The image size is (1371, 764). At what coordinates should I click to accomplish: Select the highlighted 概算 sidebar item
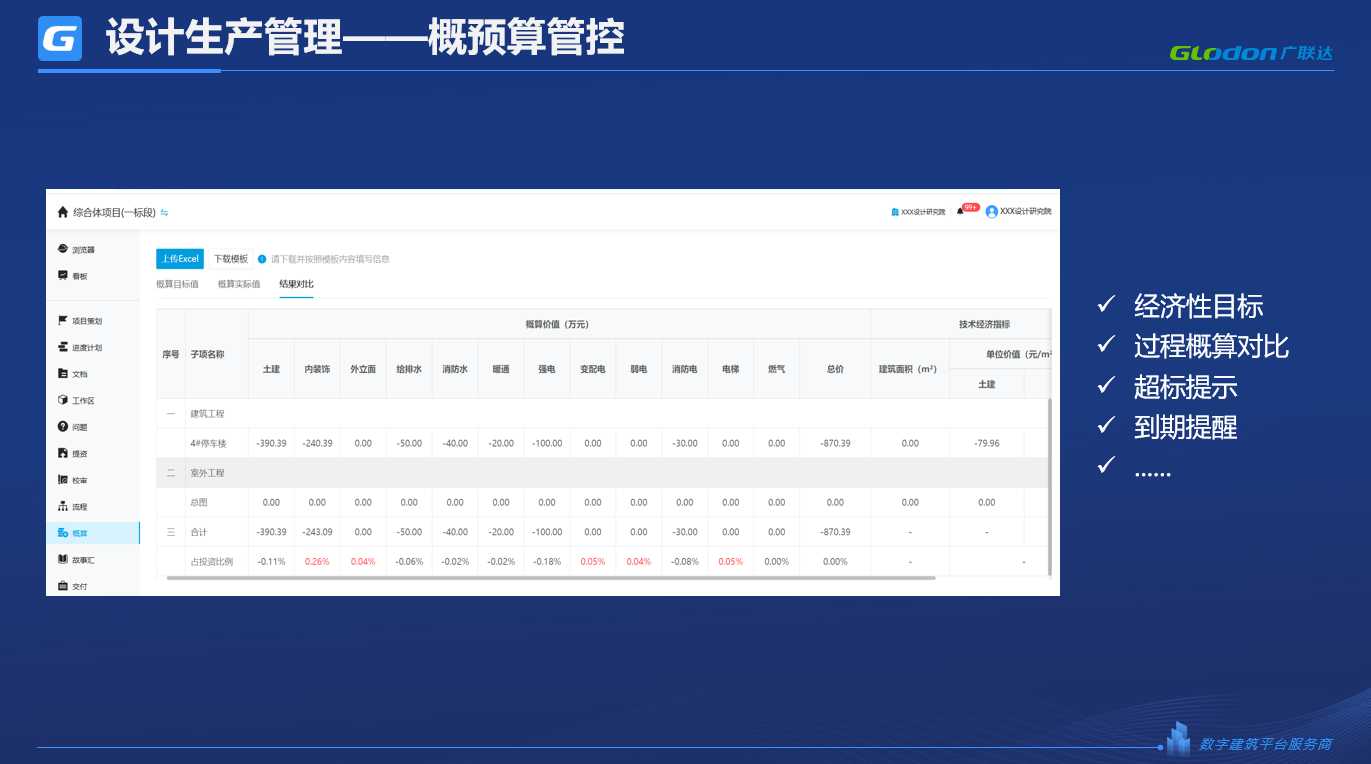click(x=93, y=533)
